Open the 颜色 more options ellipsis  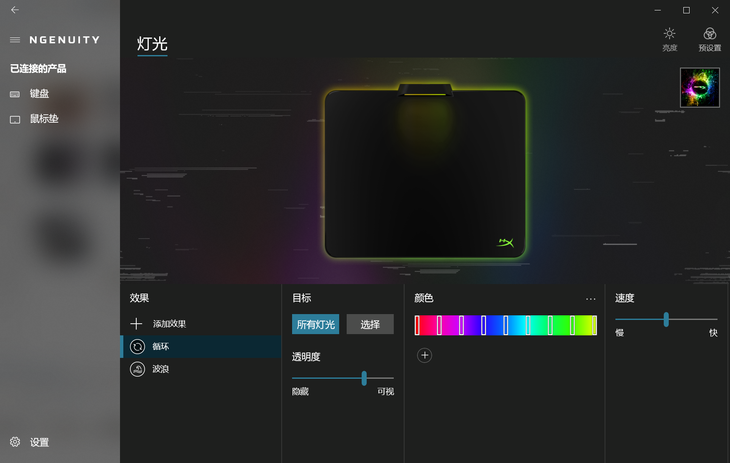[590, 299]
